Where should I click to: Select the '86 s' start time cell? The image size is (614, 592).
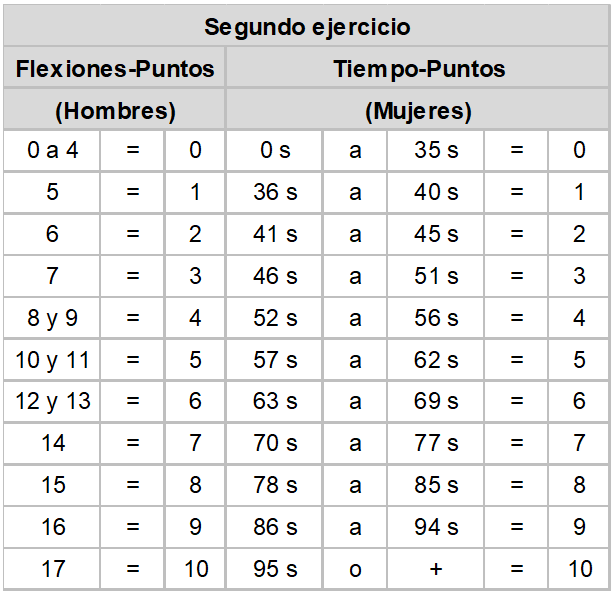point(274,527)
